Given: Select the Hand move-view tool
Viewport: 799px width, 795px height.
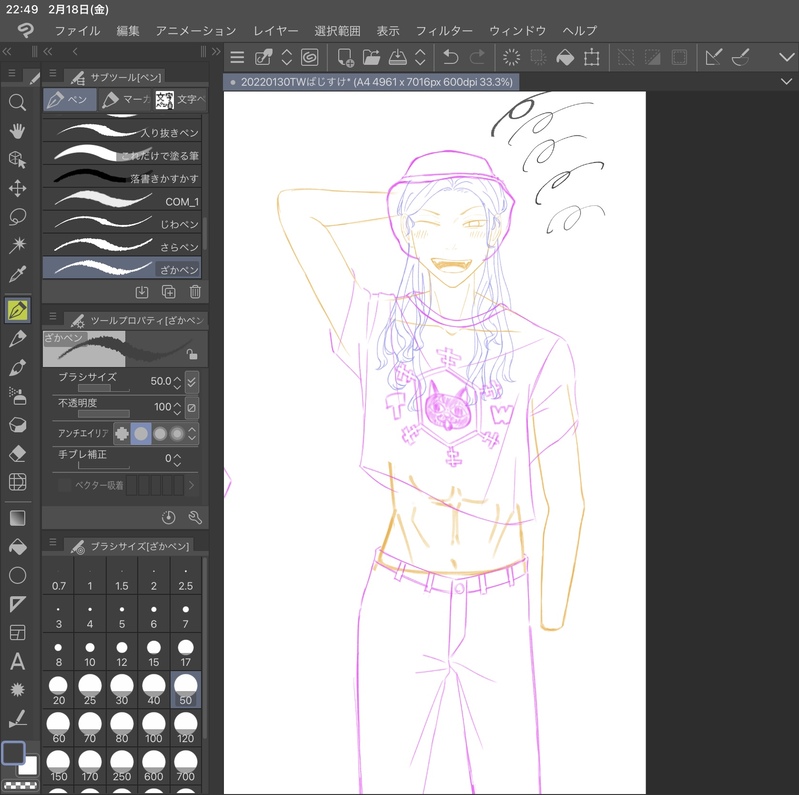Looking at the screenshot, I should pos(17,131).
